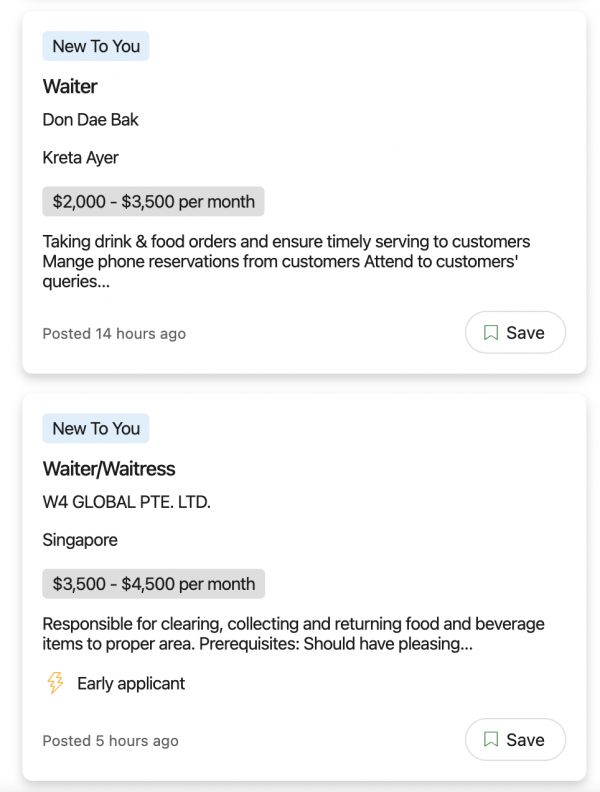Click the bookmark icon on W4 GLOBAL card
Image resolution: width=600 pixels, height=792 pixels.
click(491, 740)
